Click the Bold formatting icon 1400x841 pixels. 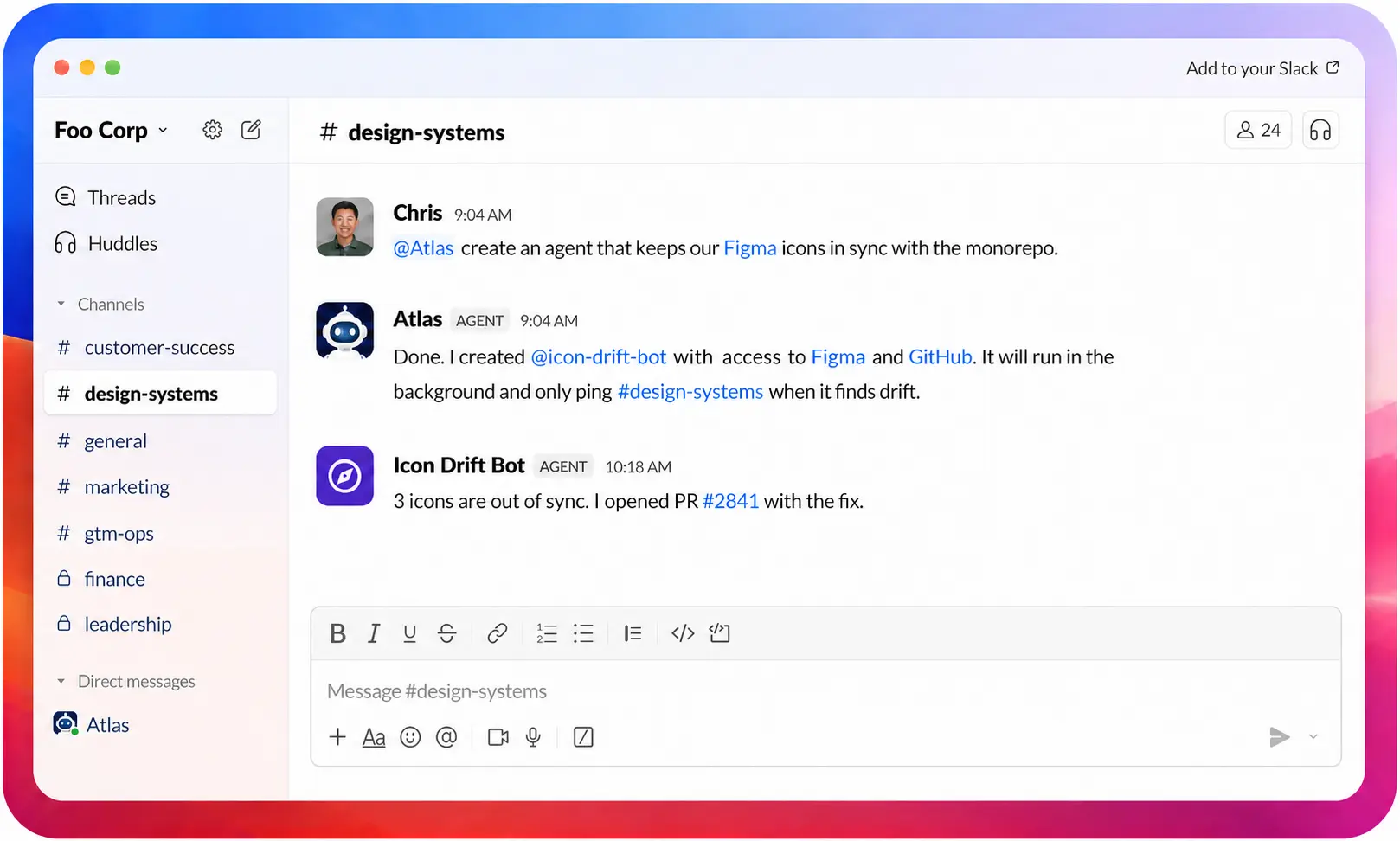[337, 633]
